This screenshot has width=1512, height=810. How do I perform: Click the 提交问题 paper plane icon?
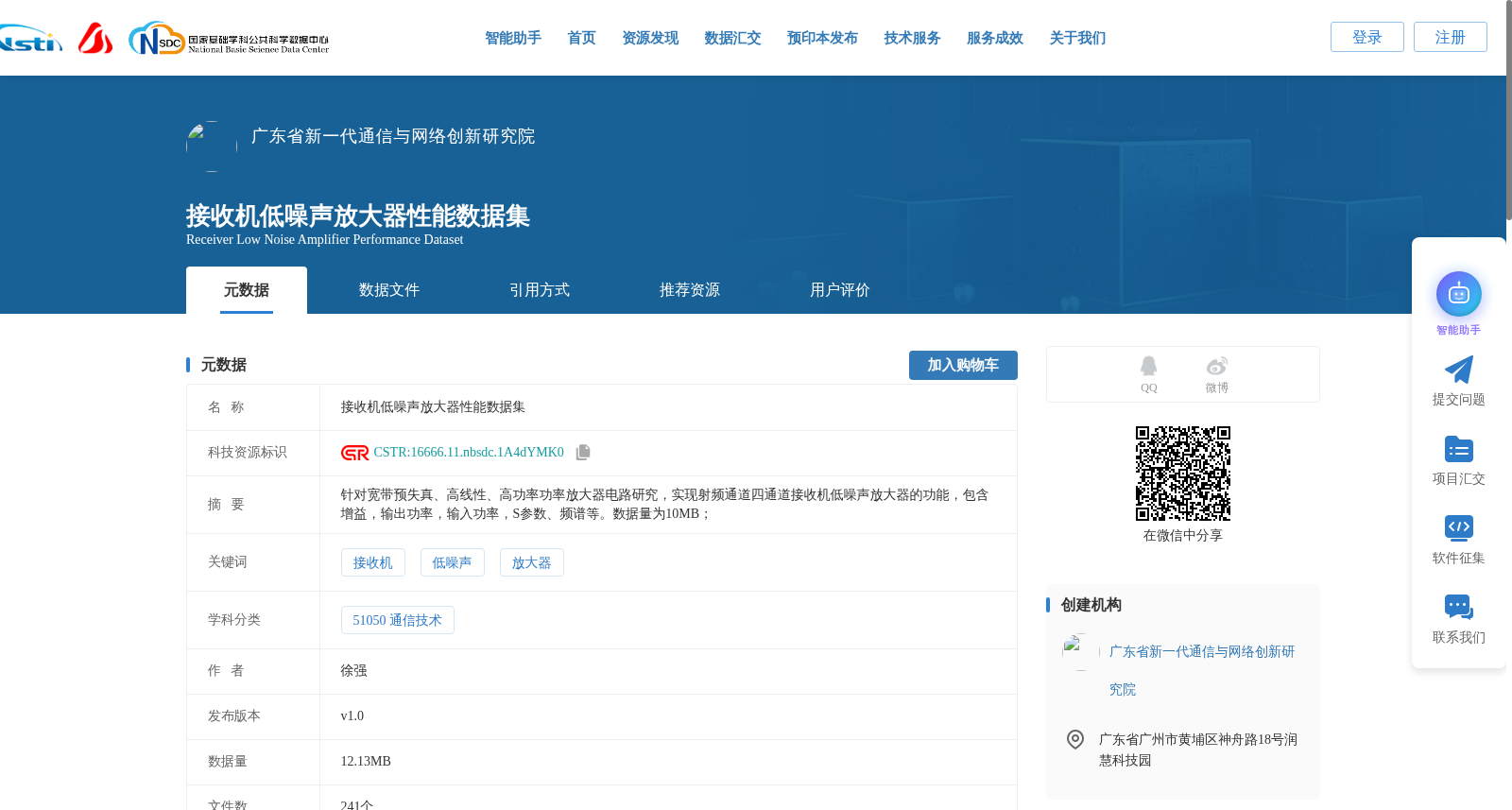tap(1458, 370)
